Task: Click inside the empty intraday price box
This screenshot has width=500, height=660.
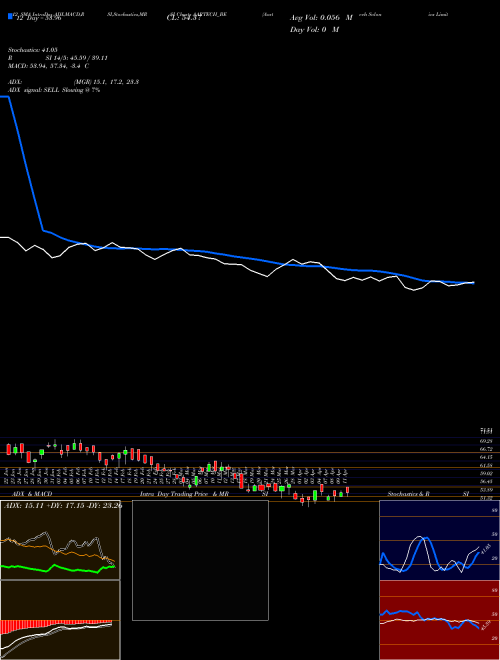Action: pos(200,560)
